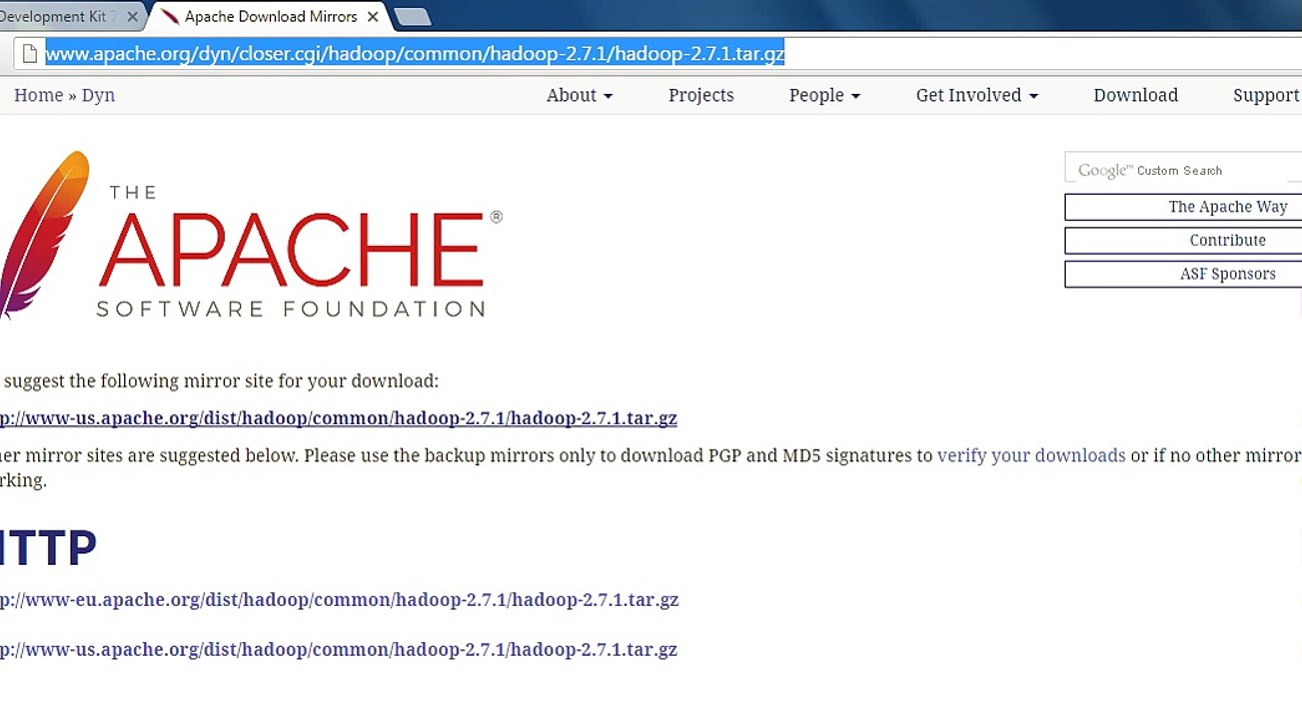Open The Apache Way button
This screenshot has height=720, width=1302.
1183,207
